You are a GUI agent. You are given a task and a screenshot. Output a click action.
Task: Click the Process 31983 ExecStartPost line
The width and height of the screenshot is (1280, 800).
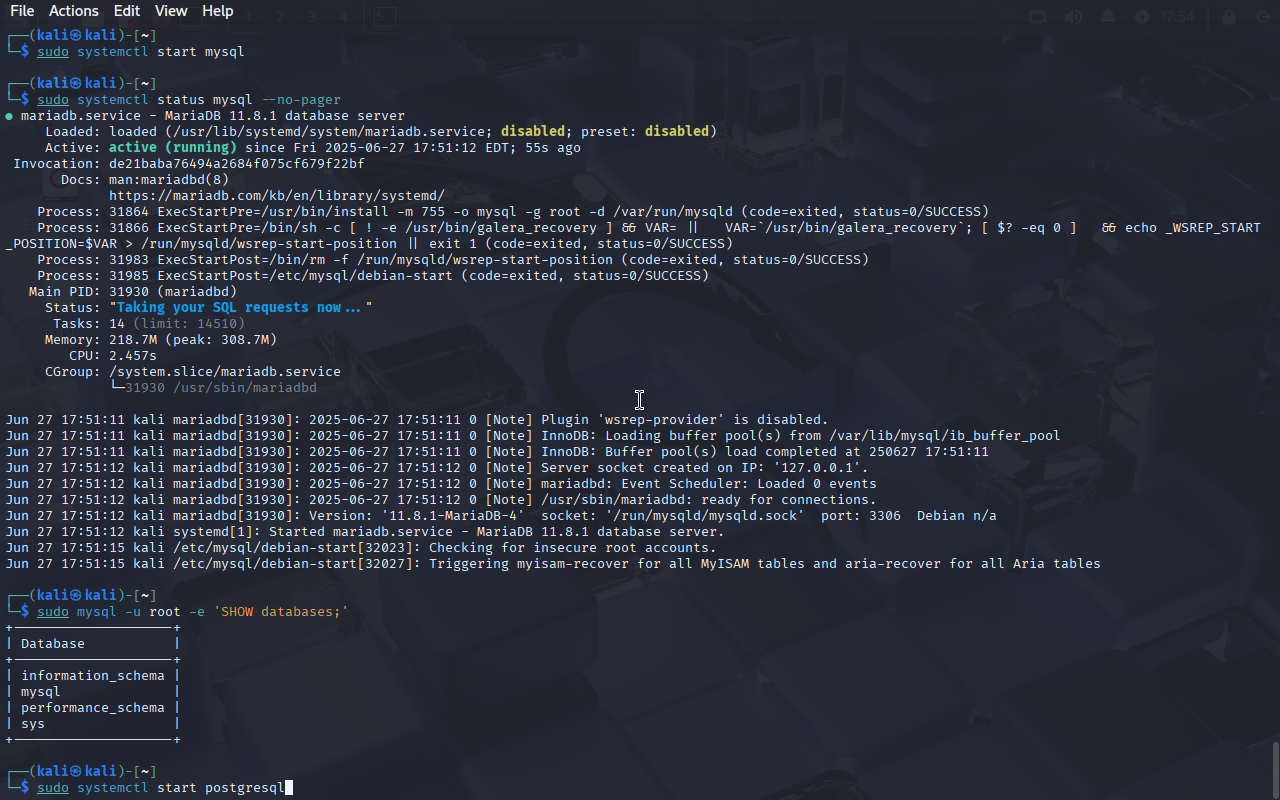tap(453, 260)
